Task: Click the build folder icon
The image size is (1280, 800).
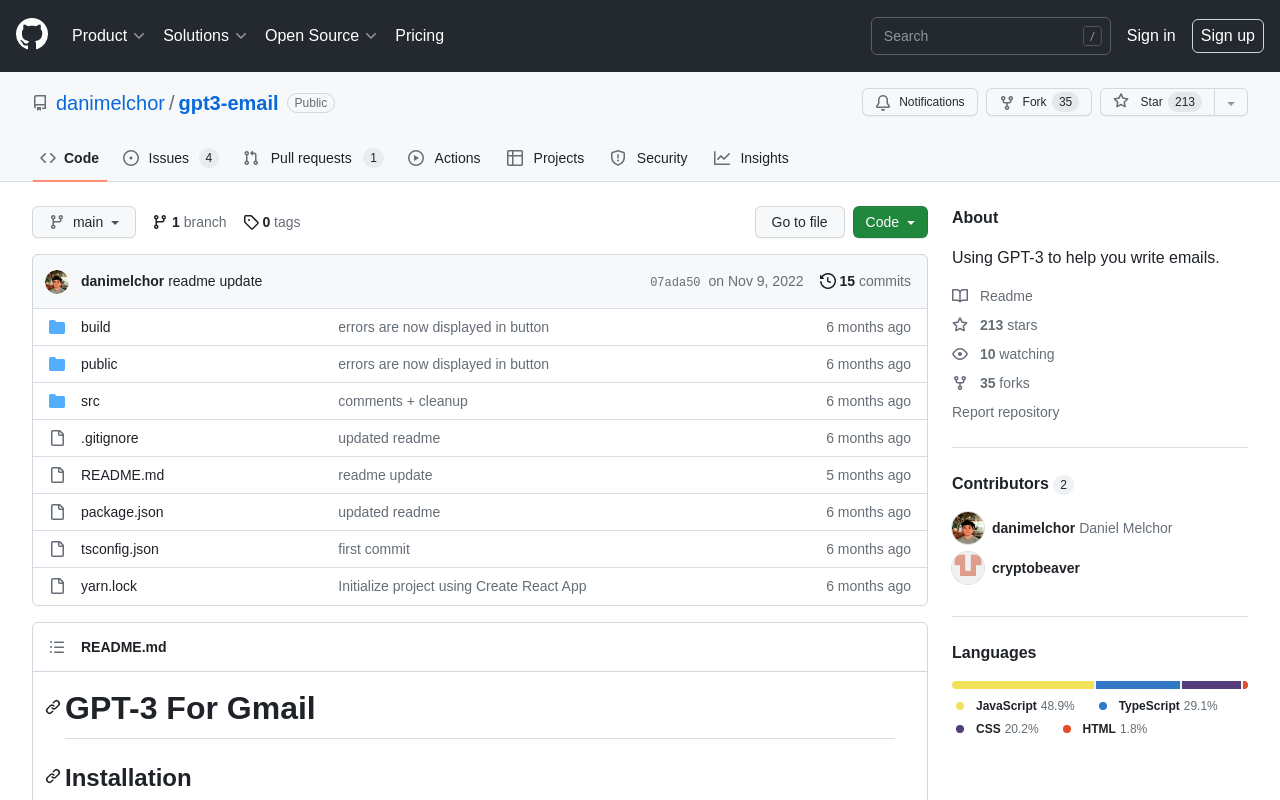Action: pyautogui.click(x=57, y=327)
